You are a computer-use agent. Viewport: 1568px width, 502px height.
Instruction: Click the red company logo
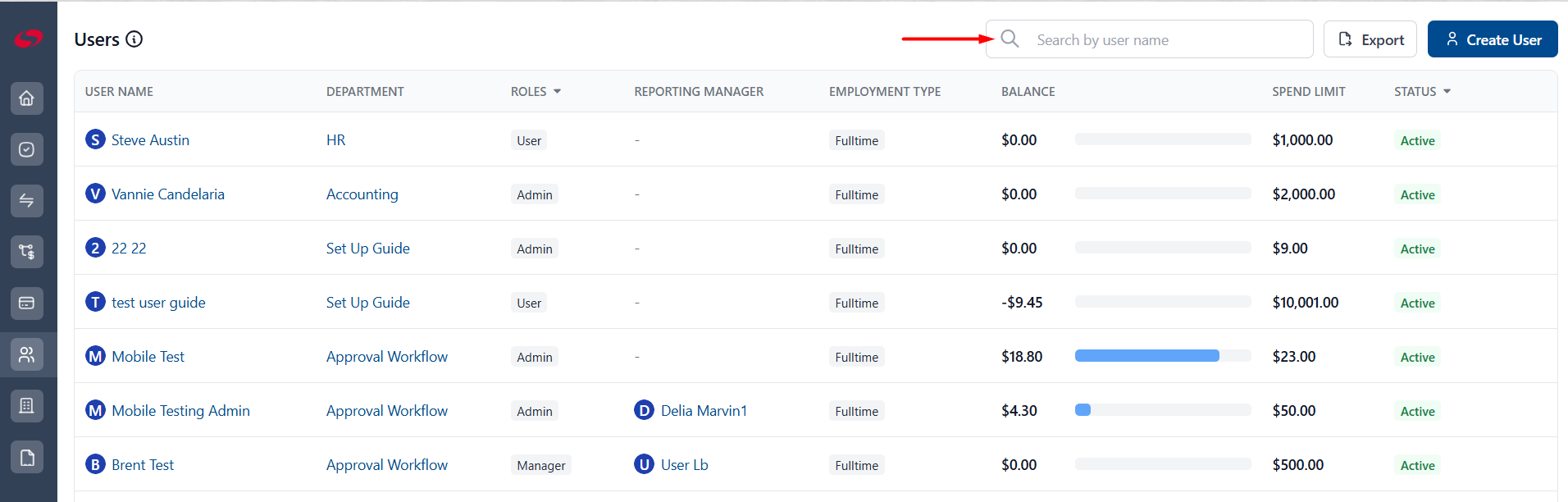tap(29, 38)
